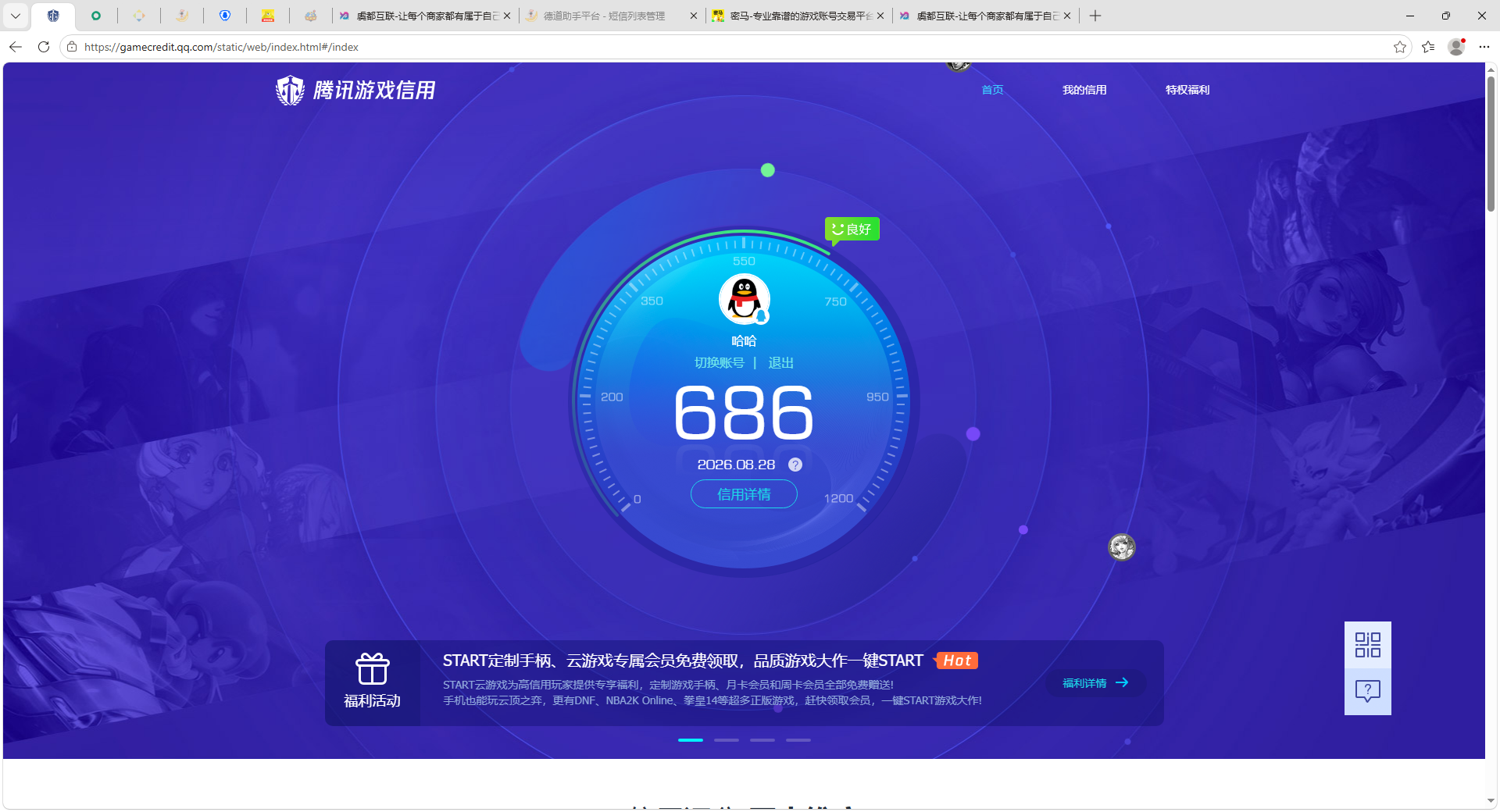The width and height of the screenshot is (1500, 812).
Task: Open the browser profile avatar menu
Action: 1456,47
